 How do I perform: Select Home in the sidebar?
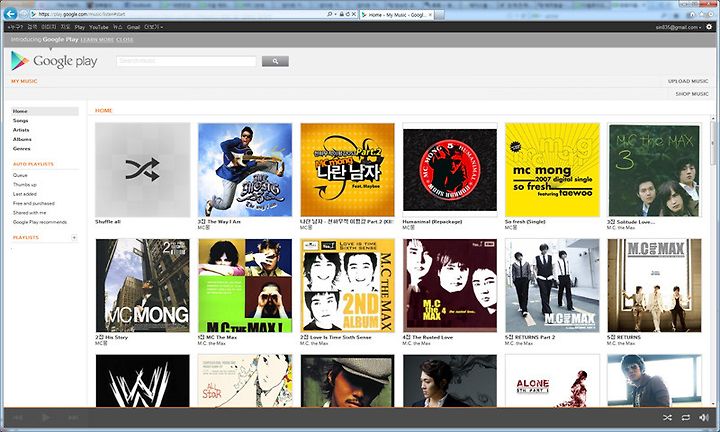tap(45, 111)
